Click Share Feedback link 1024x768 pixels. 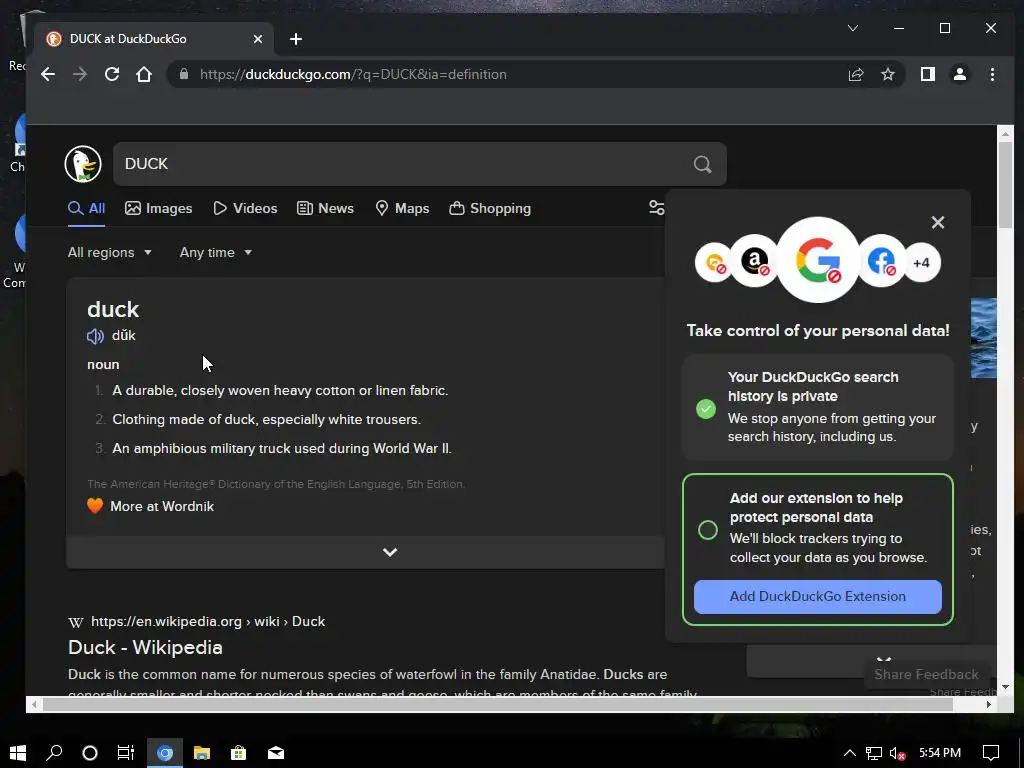[x=926, y=675]
